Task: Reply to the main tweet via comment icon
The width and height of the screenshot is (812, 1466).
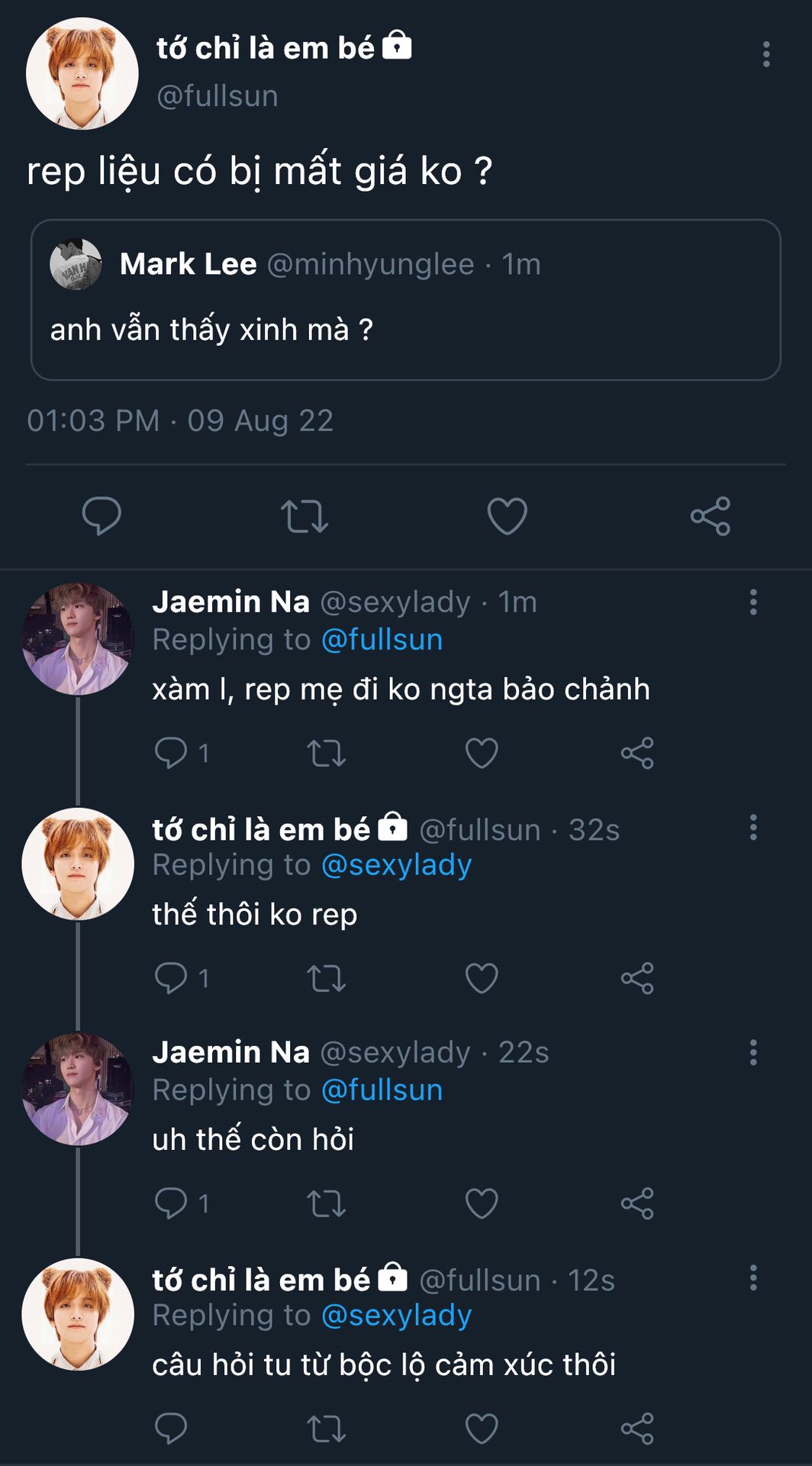Action: 101,516
